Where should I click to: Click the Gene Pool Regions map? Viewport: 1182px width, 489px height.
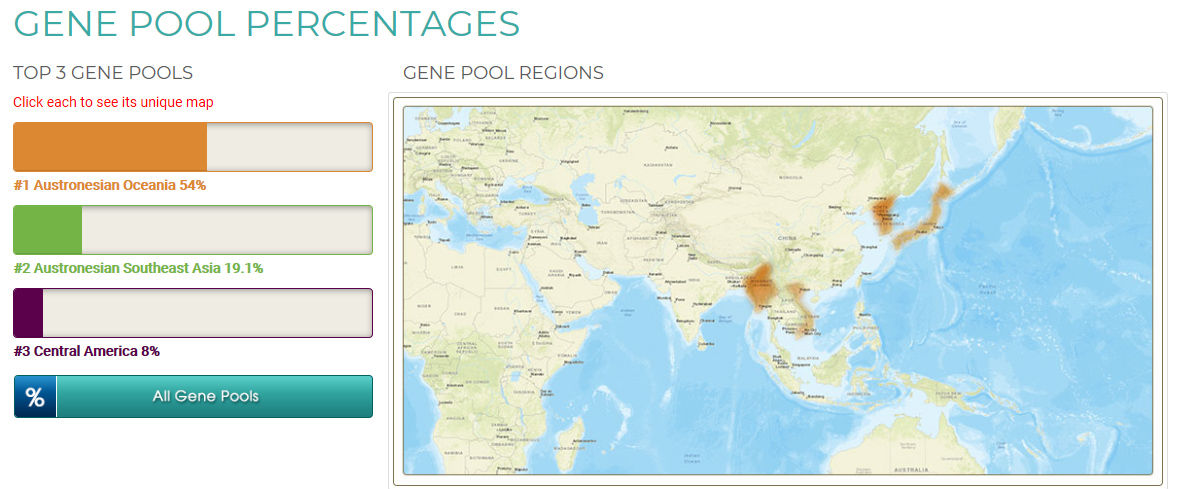tap(777, 290)
